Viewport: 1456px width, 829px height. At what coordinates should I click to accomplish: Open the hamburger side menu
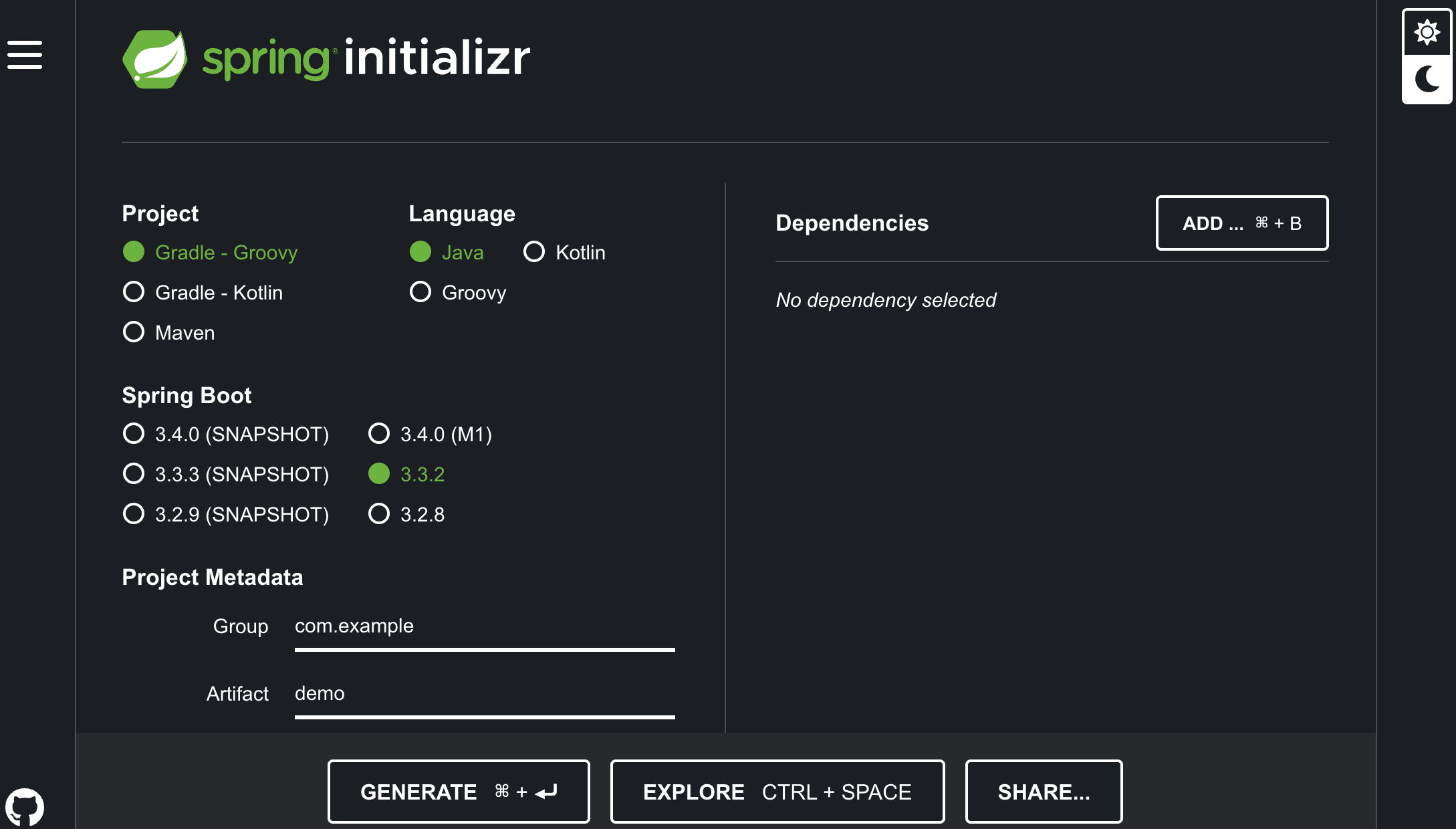tap(25, 55)
